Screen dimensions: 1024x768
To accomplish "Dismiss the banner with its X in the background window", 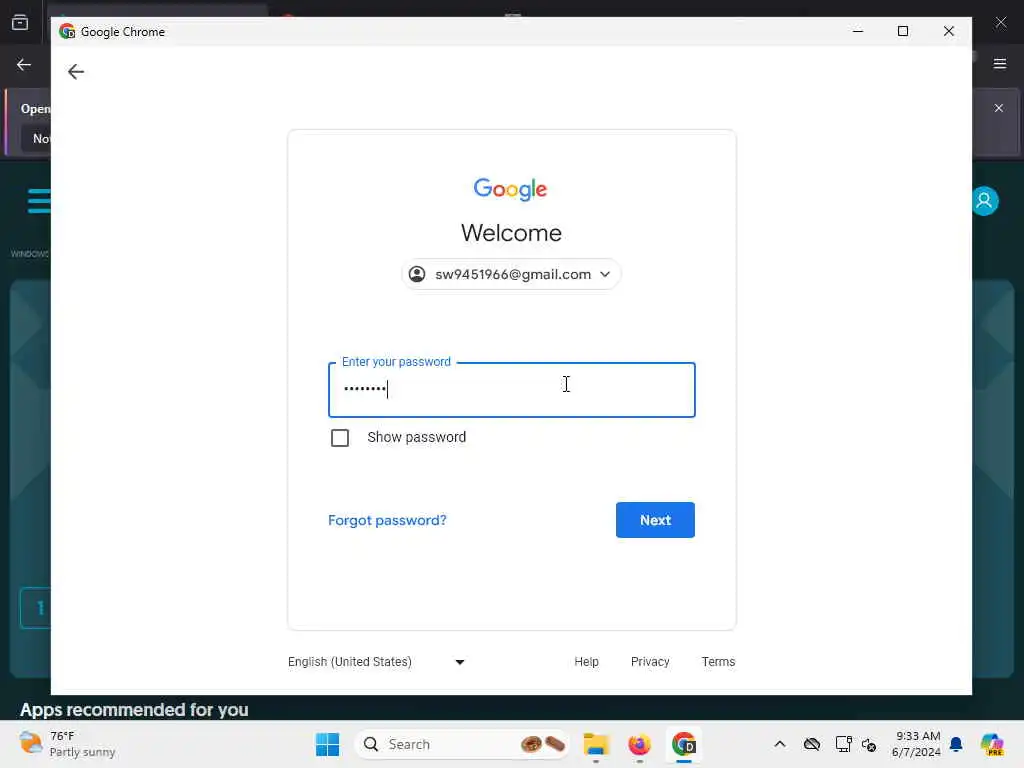I will click(x=999, y=108).
